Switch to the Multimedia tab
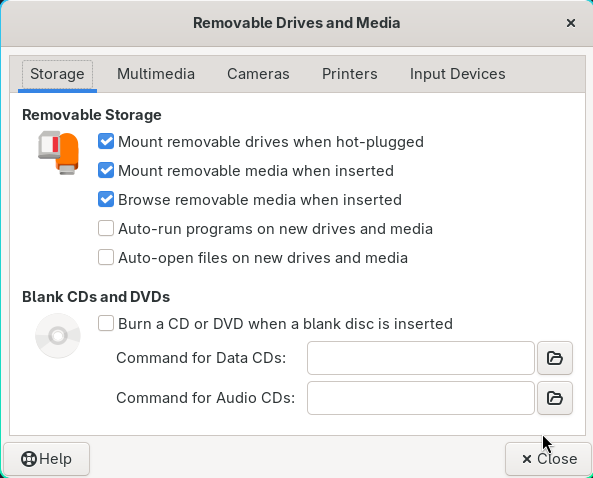The width and height of the screenshot is (593, 478). click(x=156, y=74)
